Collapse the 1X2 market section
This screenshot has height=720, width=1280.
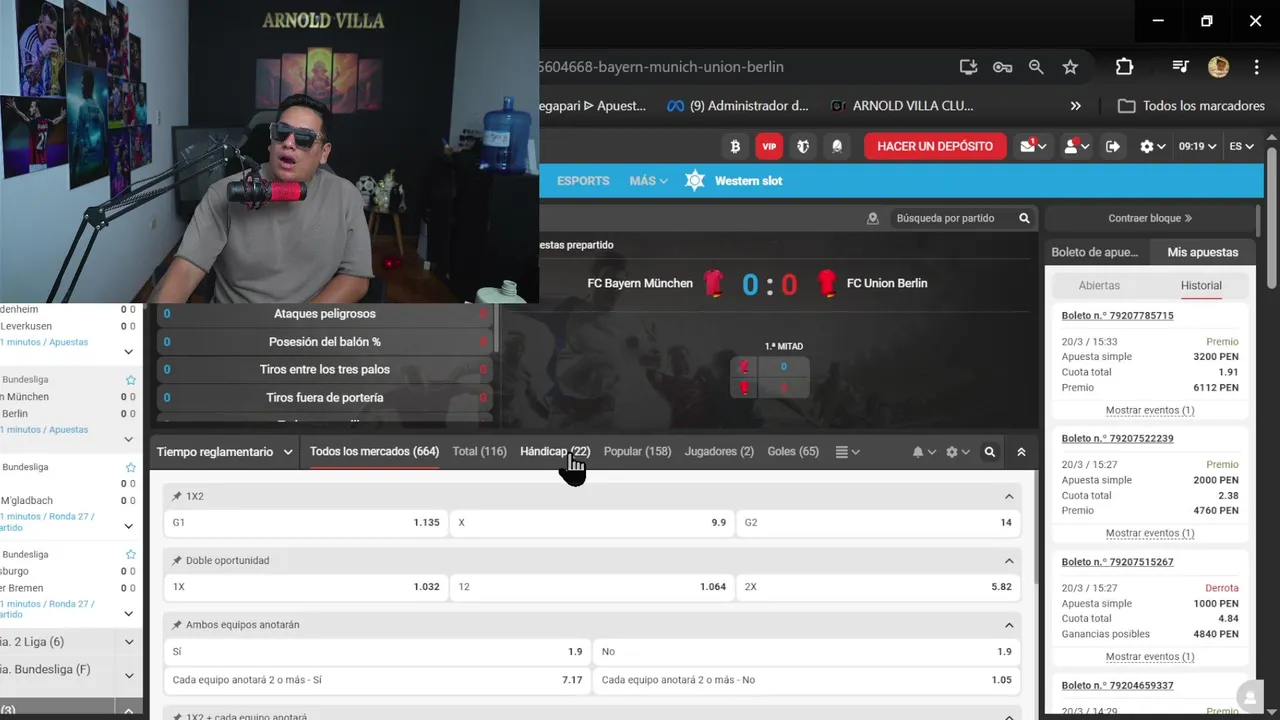click(1009, 496)
